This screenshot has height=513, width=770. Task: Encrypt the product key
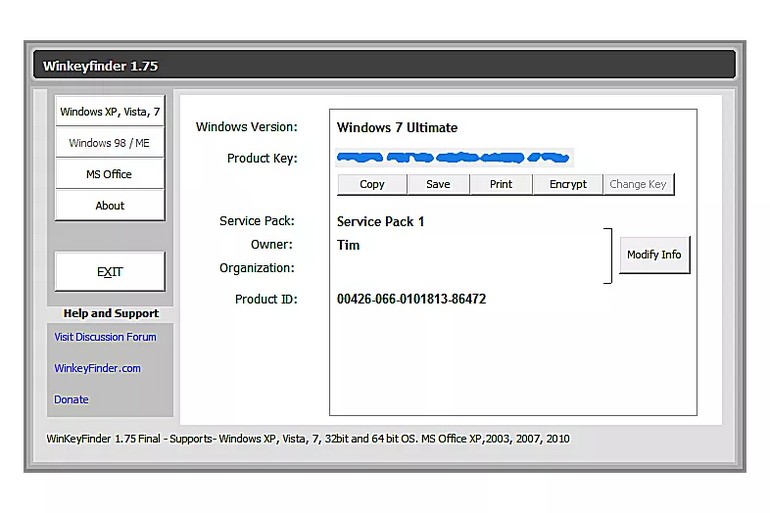point(568,184)
